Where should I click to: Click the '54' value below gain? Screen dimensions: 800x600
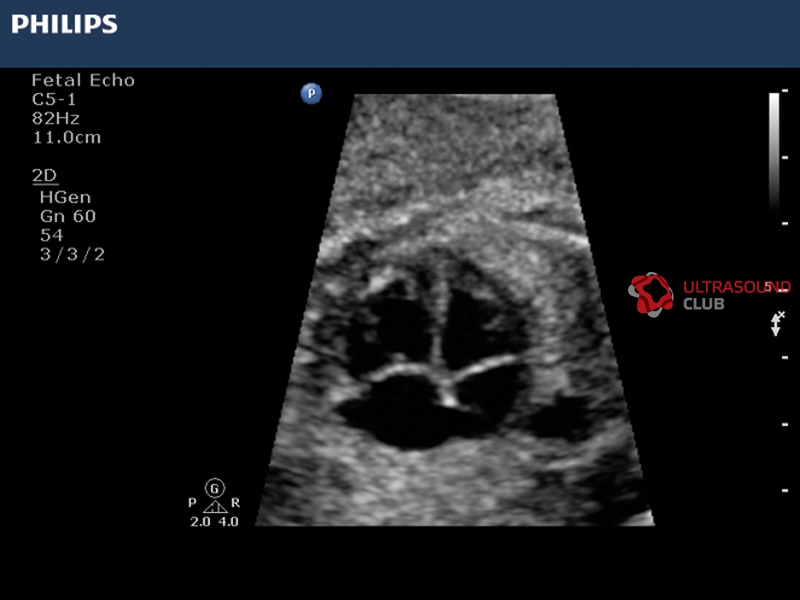52,235
